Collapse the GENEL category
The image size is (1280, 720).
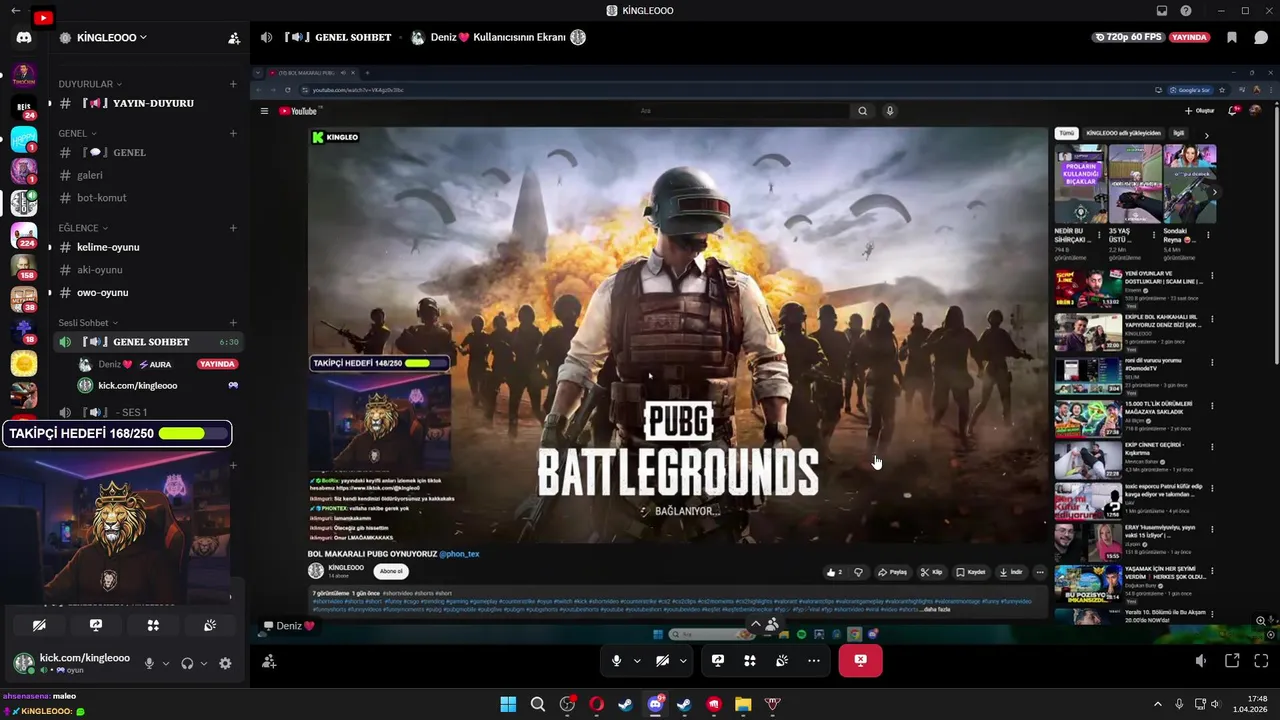click(x=77, y=133)
